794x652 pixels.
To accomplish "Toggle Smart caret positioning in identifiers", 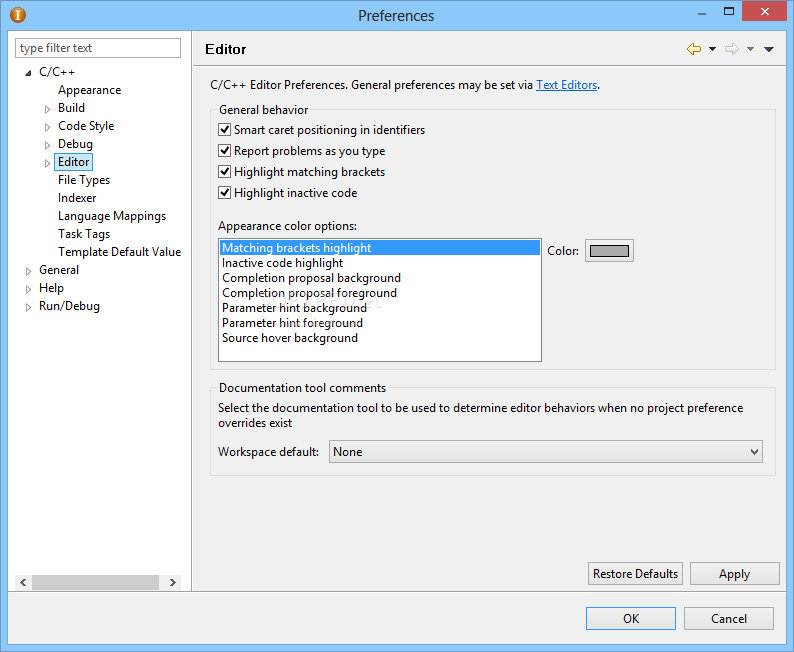I will coord(224,130).
